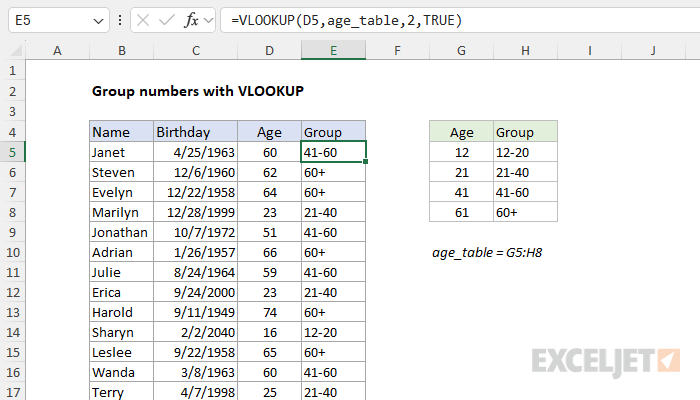Select birthday cell '3/8/1963'
The image size is (700, 400).
(196, 372)
